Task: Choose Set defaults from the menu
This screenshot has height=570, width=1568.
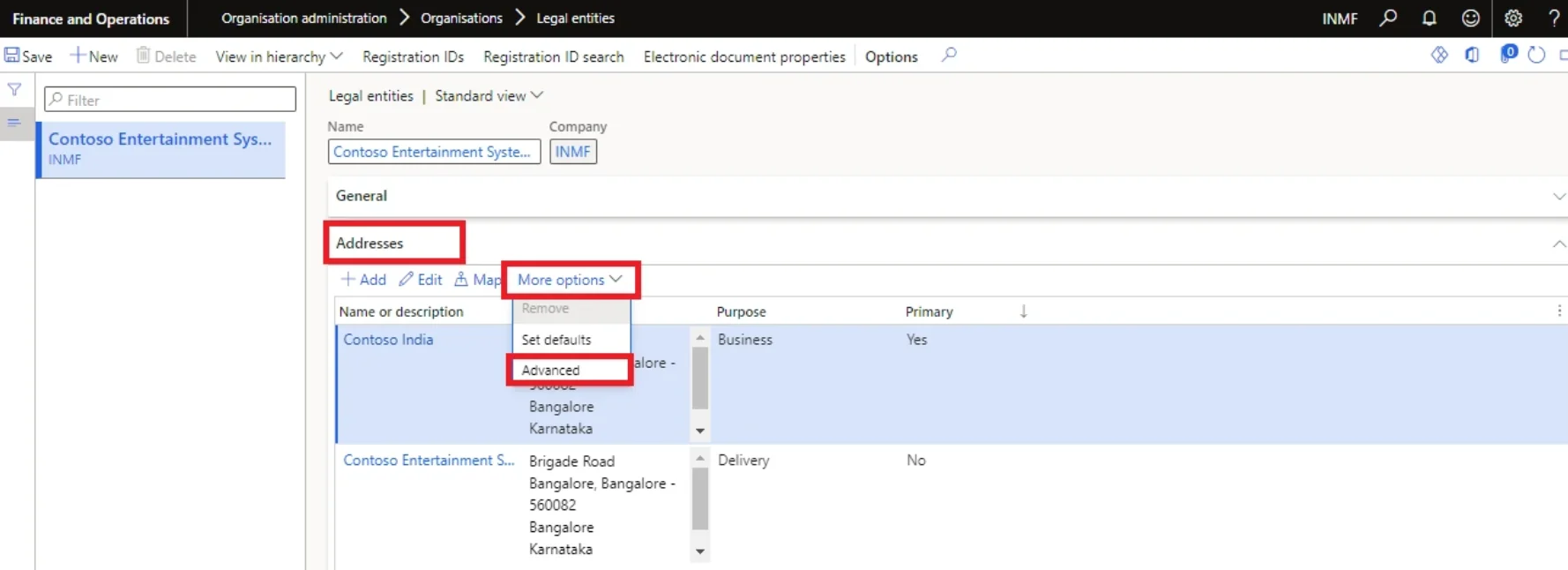Action: click(x=571, y=340)
